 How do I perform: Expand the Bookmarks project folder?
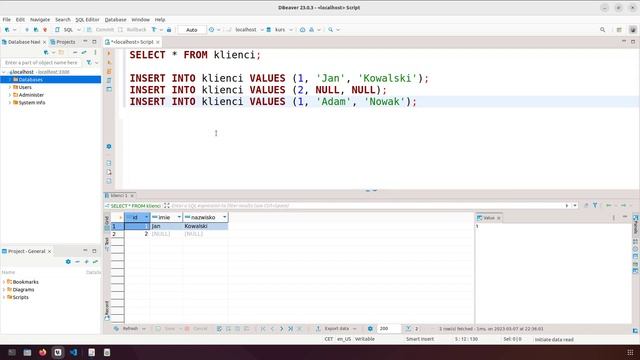pyautogui.click(x=4, y=282)
